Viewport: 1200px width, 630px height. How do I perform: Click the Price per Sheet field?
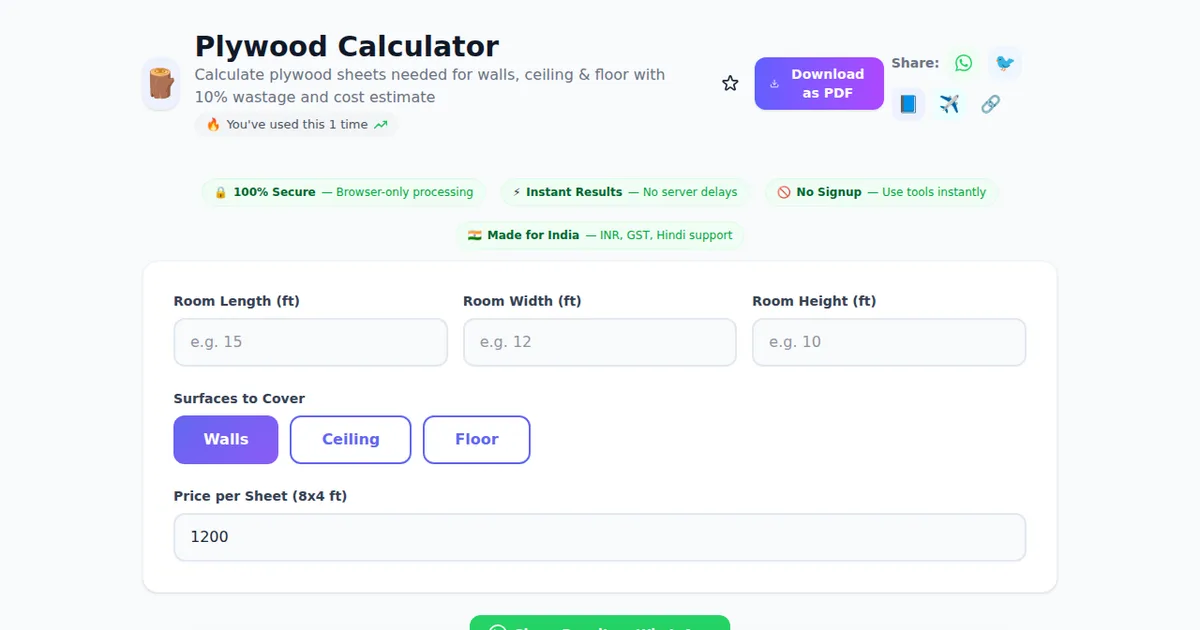[599, 537]
